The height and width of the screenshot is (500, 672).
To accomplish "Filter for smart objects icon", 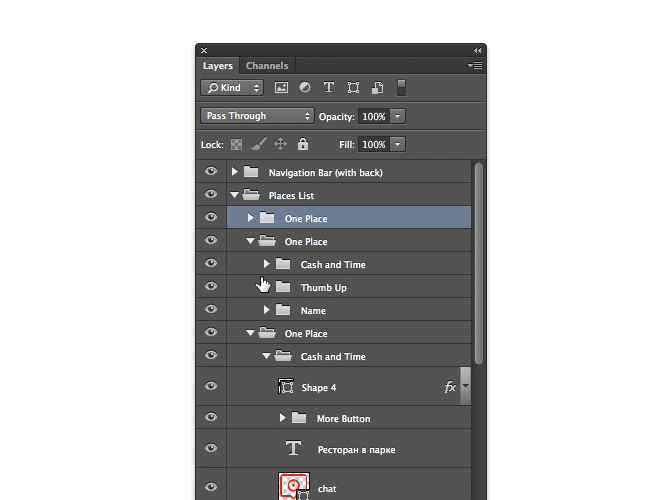I will point(377,88).
